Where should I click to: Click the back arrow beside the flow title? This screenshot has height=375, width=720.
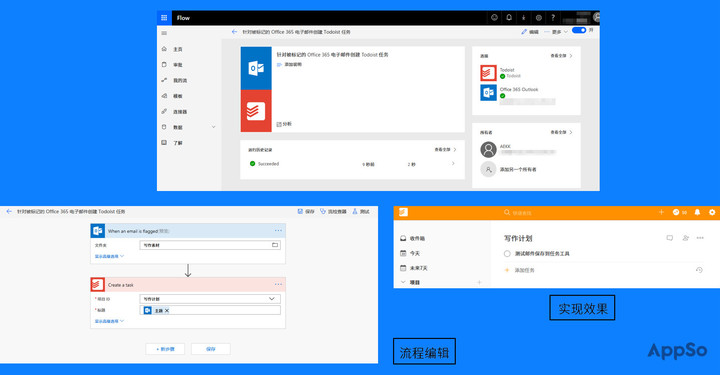click(x=234, y=32)
